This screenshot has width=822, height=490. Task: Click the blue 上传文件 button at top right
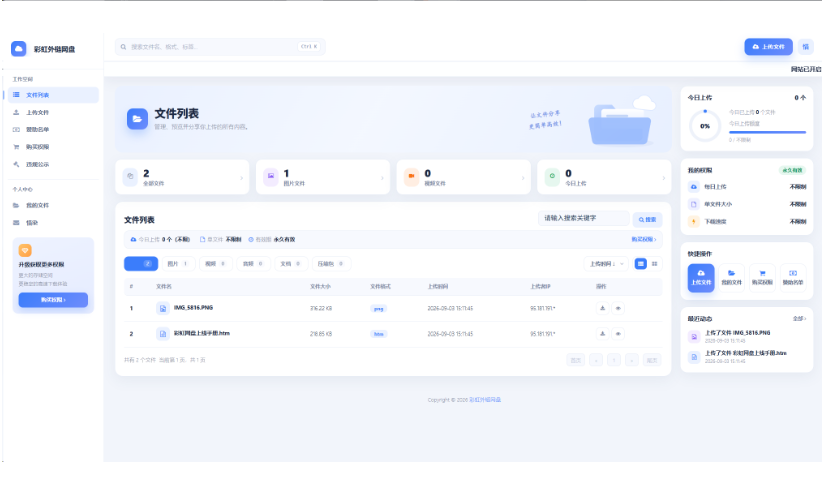click(768, 47)
